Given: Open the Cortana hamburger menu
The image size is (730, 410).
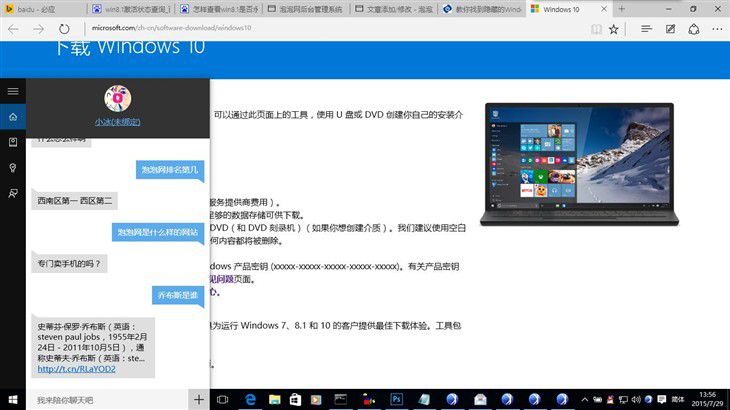Looking at the screenshot, I should pos(13,91).
